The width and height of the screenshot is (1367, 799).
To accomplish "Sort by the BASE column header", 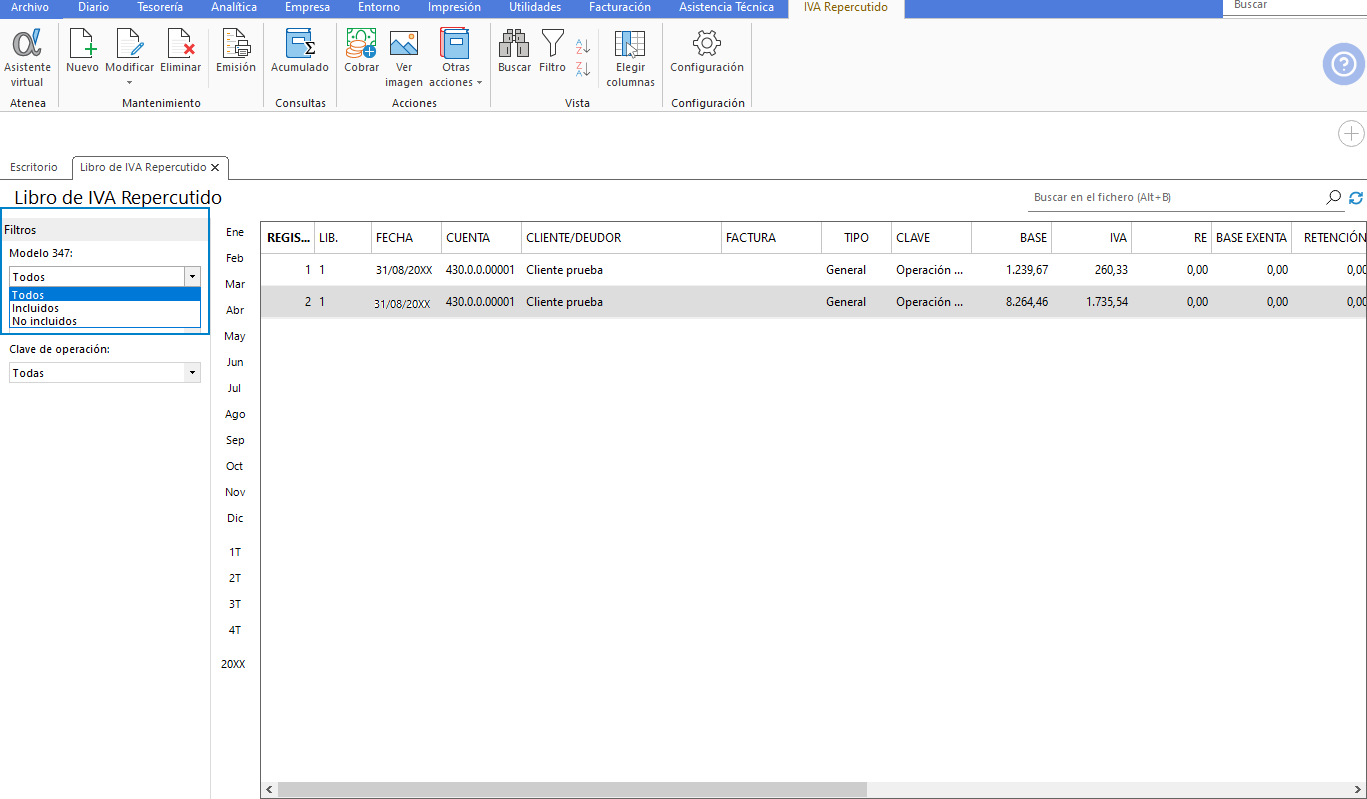I will (x=1011, y=238).
